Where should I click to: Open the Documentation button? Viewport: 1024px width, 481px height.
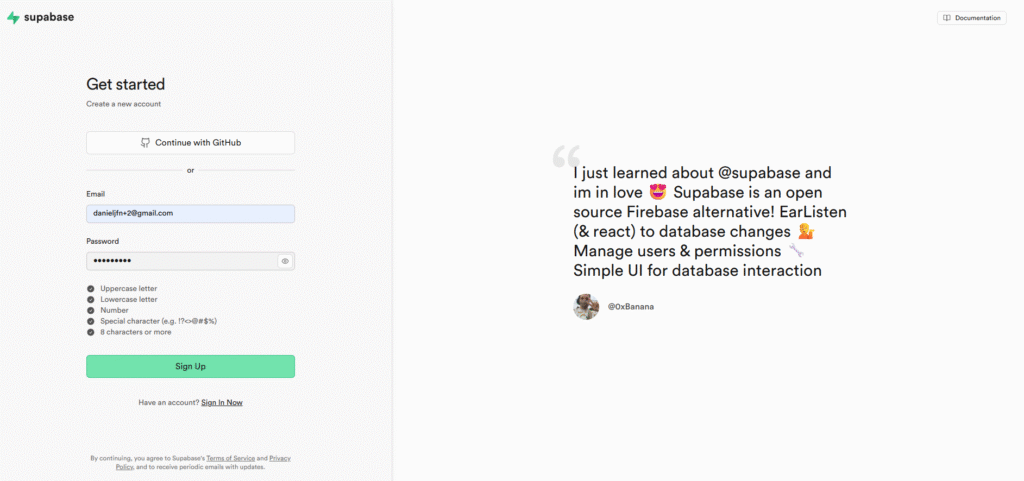tap(971, 18)
